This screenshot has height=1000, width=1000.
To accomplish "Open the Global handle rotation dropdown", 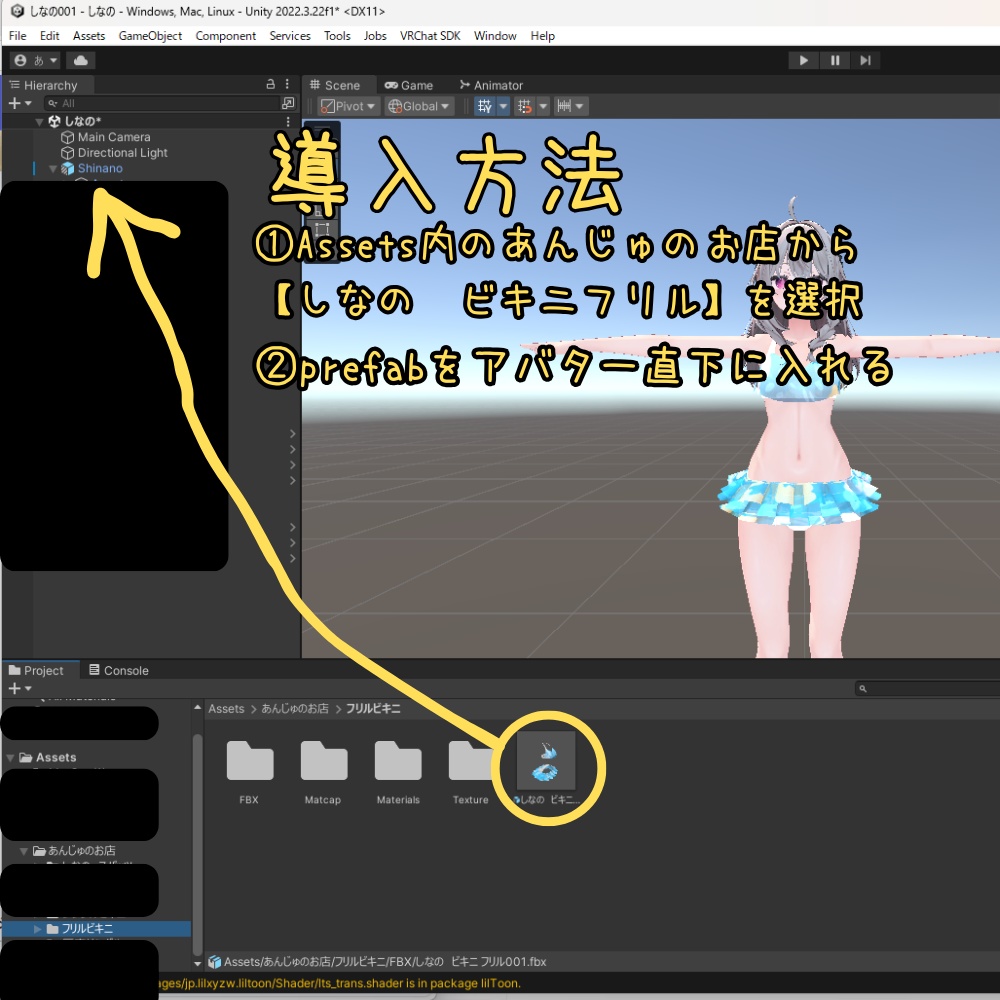I will click(x=418, y=107).
